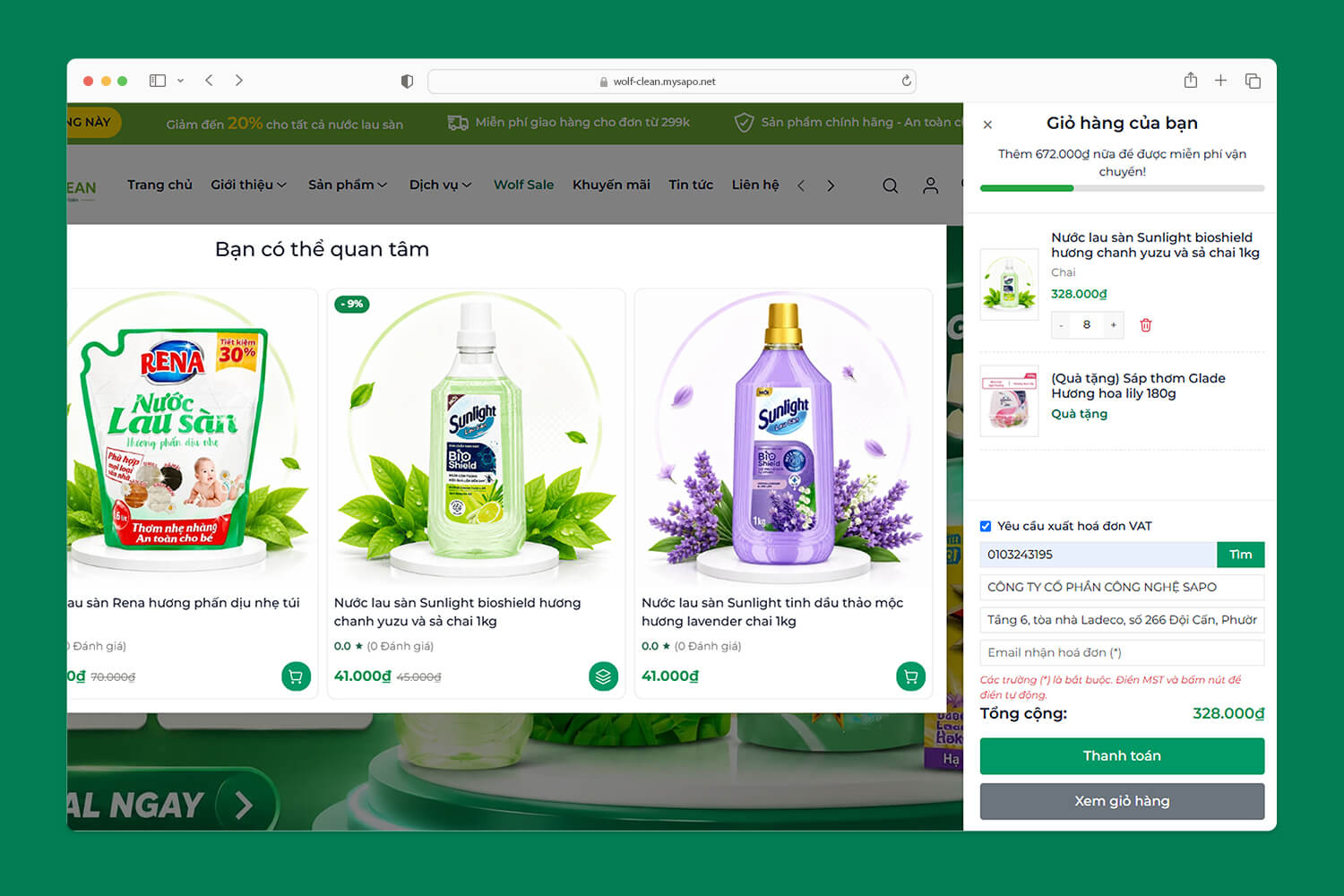1344x896 pixels.
Task: Click the Thanh toán checkout button
Action: point(1122,756)
